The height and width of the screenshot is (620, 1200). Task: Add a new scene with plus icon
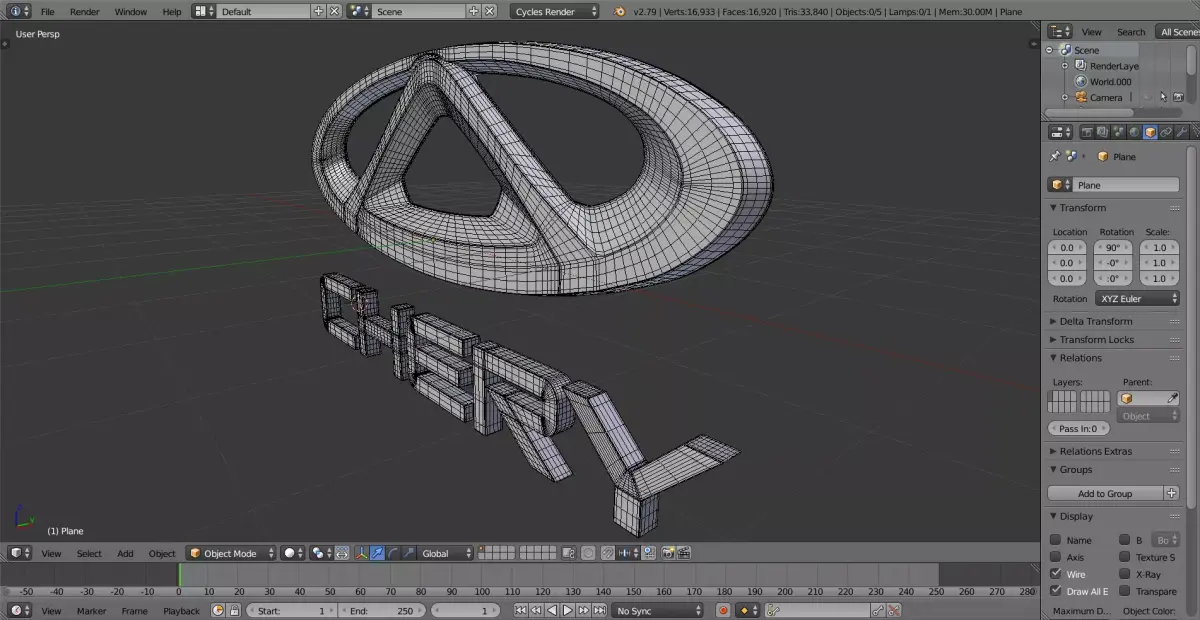[474, 11]
